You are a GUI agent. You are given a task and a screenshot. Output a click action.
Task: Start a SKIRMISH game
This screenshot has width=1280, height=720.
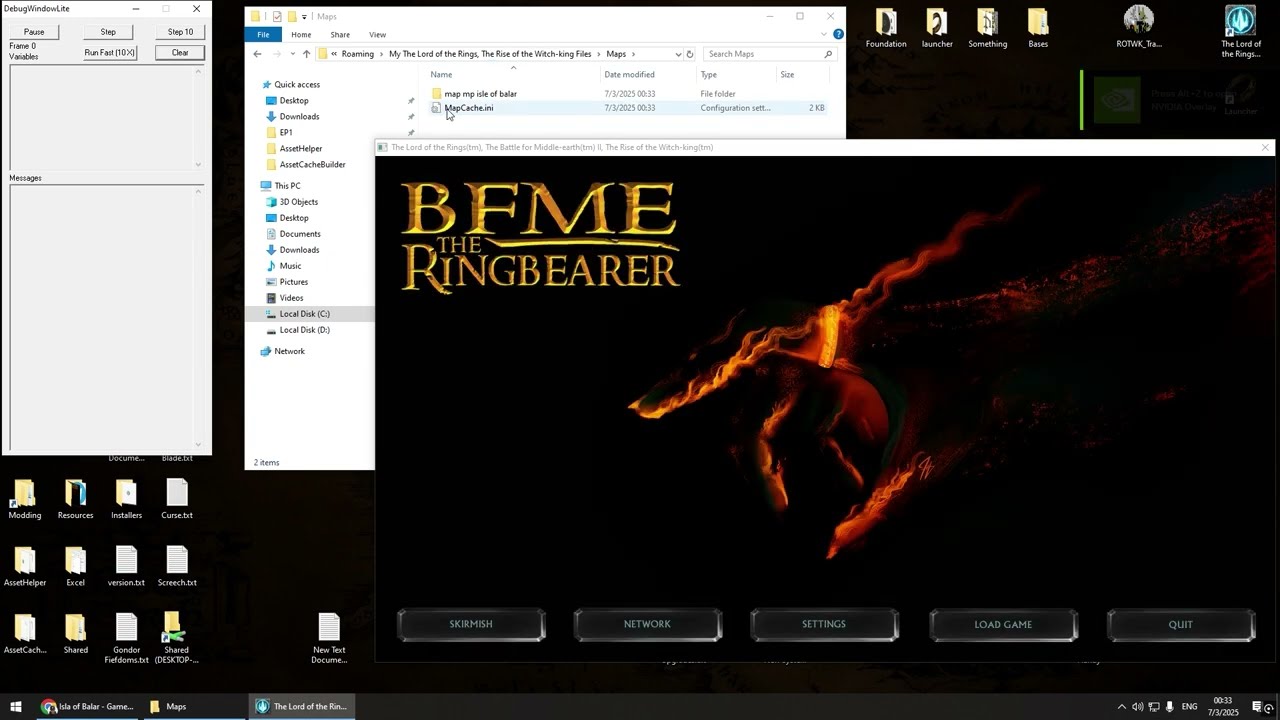click(x=471, y=624)
